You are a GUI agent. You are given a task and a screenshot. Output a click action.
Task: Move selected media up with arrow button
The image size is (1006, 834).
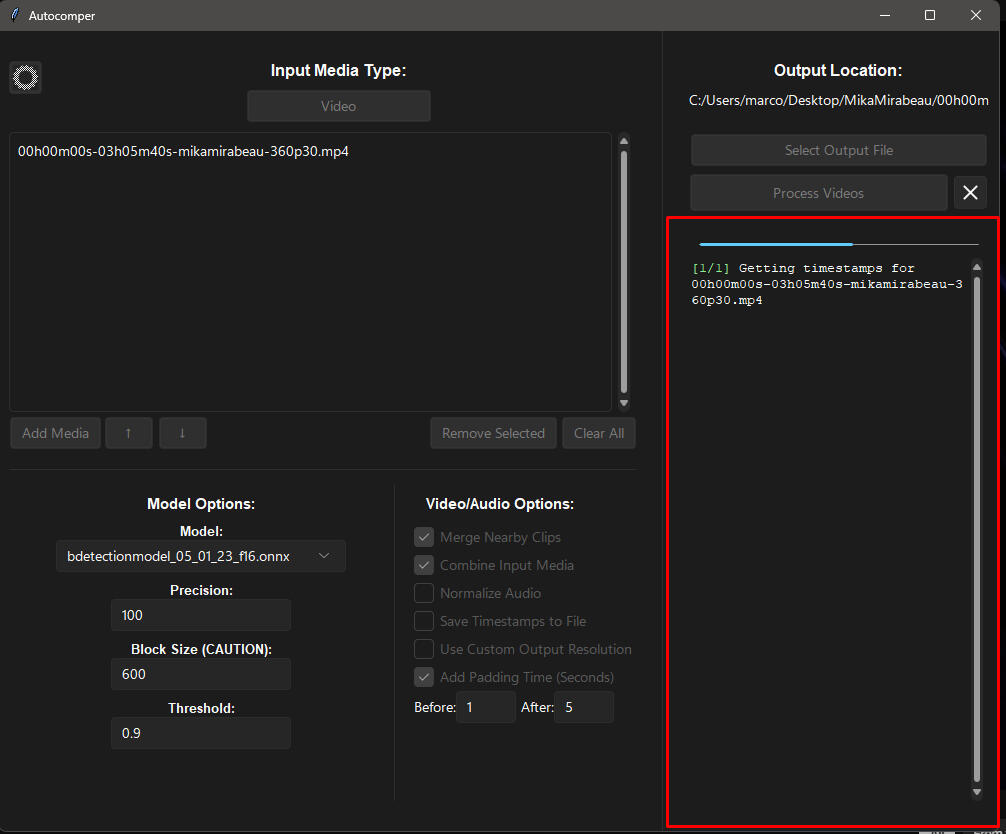pyautogui.click(x=129, y=433)
